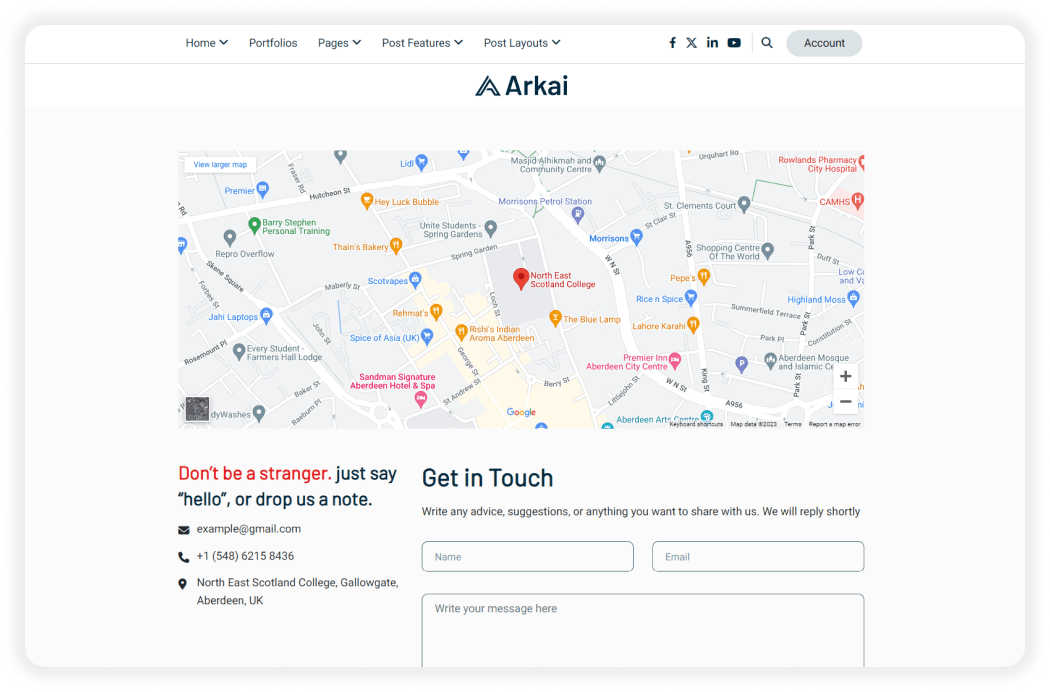Expand the Home dropdown menu
Viewport: 1050px width, 692px height.
pos(207,43)
